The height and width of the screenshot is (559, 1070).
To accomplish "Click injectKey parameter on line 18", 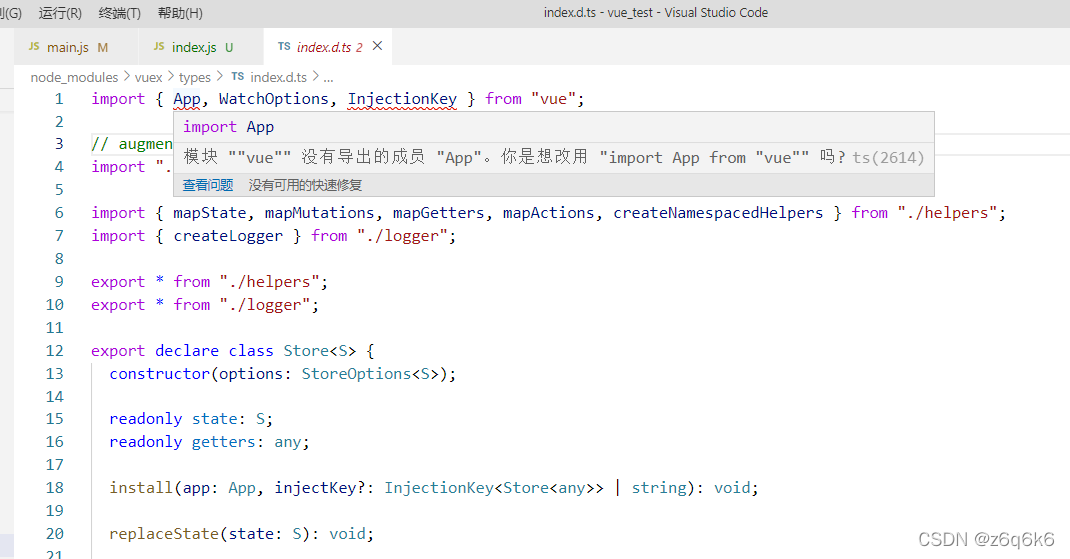I will point(315,488).
